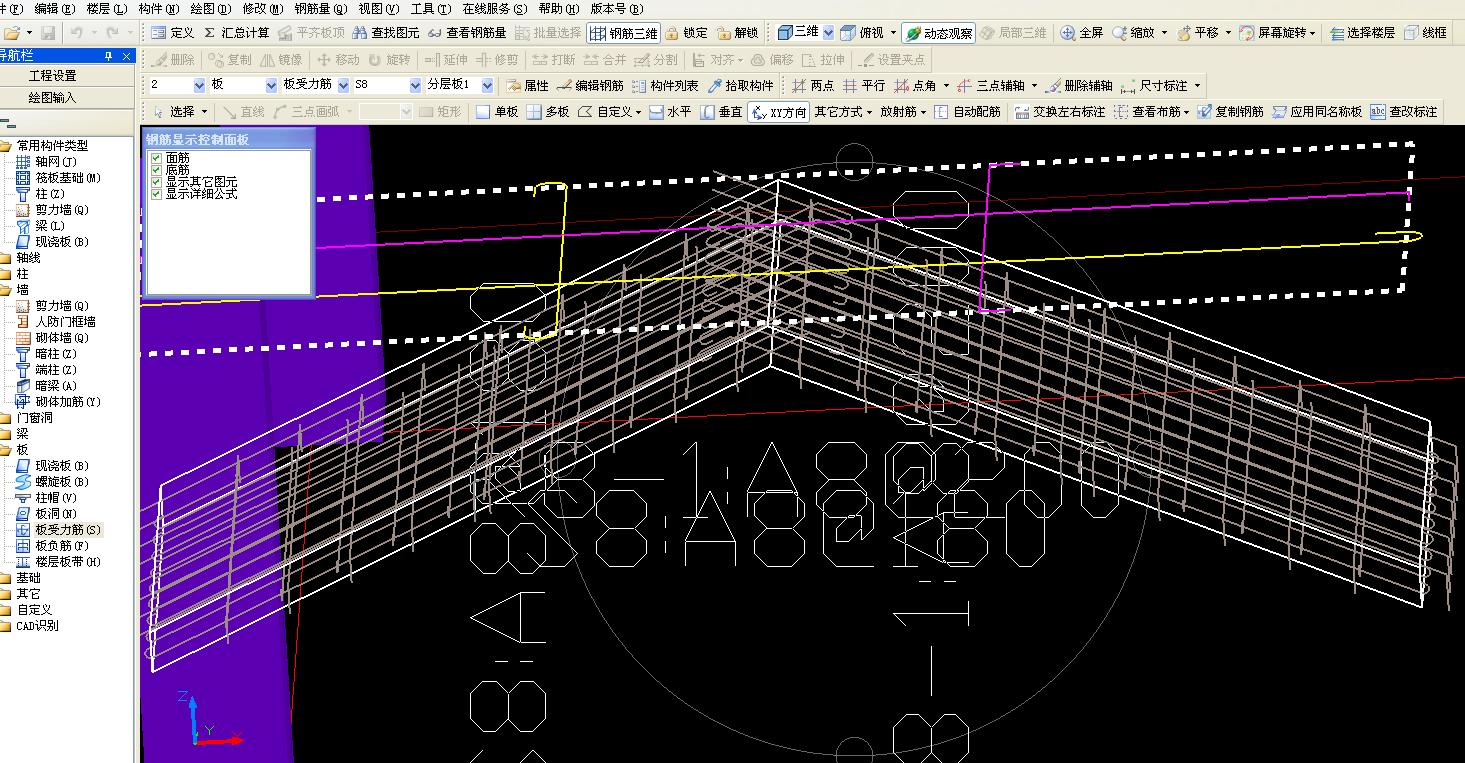Open the file folder icon

point(12,33)
